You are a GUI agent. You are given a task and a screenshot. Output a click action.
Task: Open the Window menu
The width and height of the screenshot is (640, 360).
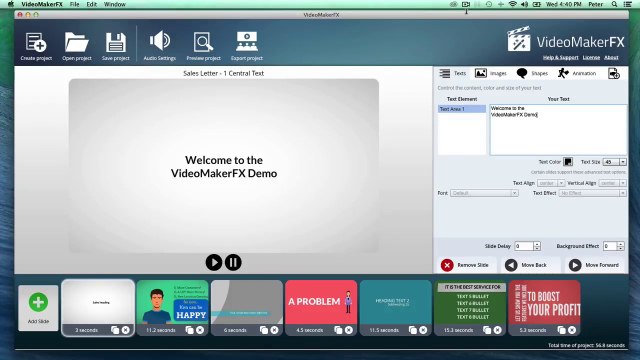[115, 4]
